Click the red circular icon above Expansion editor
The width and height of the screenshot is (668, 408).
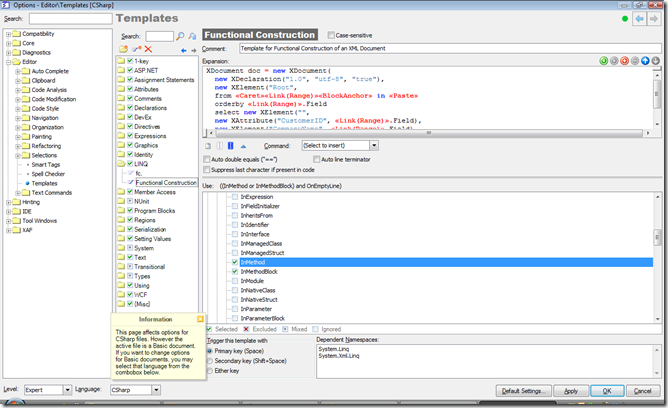click(625, 61)
